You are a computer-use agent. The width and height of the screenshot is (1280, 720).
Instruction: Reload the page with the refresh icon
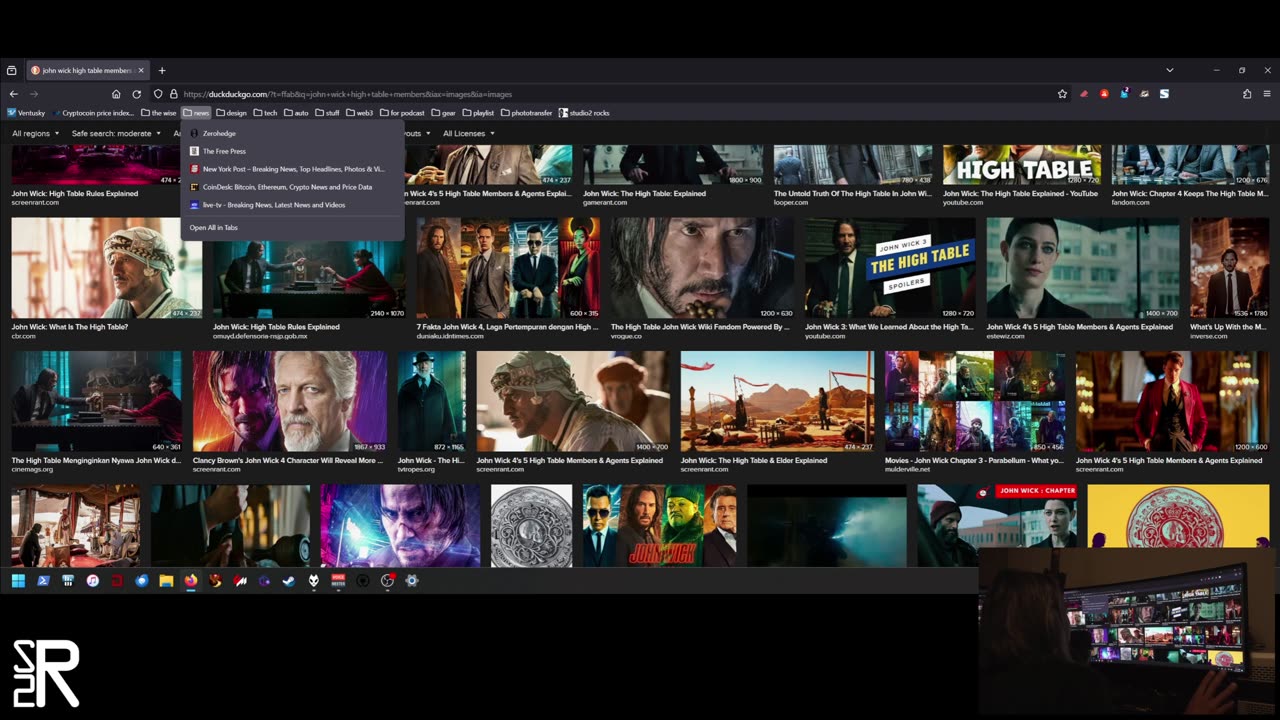[137, 94]
